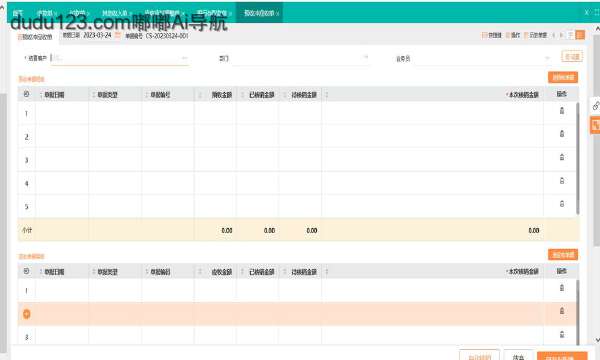600x360 pixels.
Task: Click the orange select-documents button above upper table
Action: (x=563, y=77)
